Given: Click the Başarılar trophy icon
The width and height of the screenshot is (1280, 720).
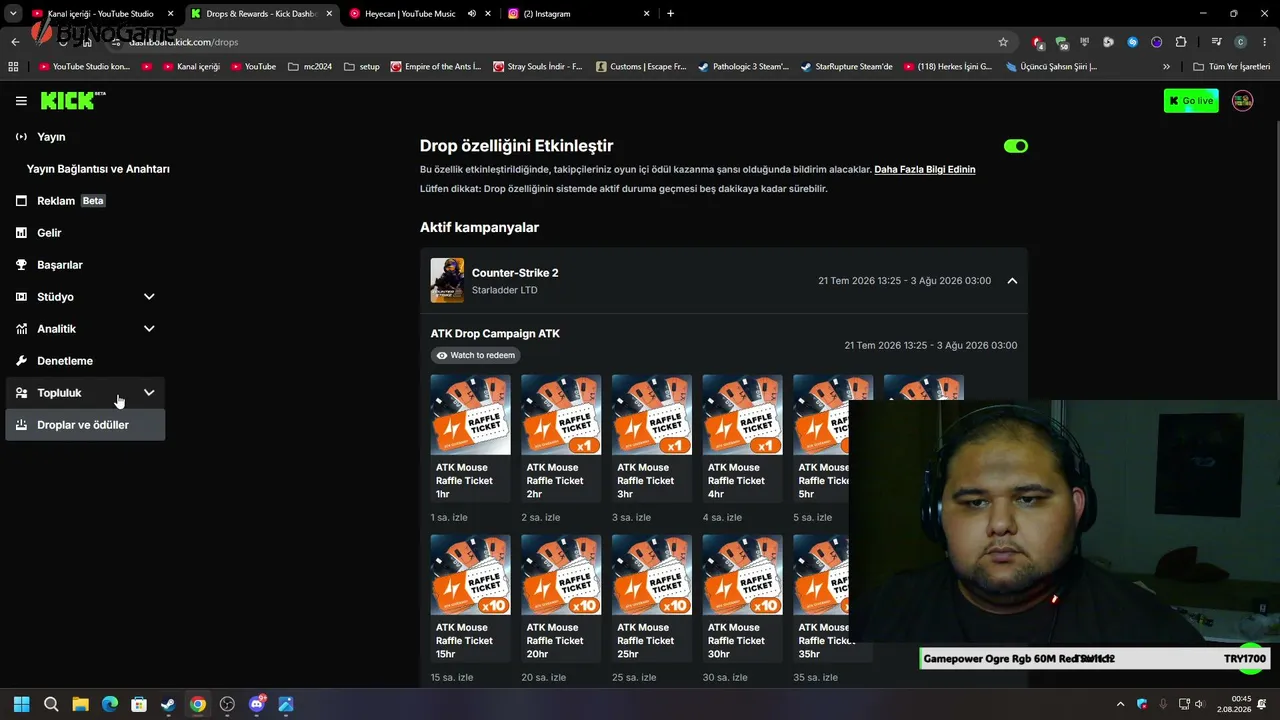Looking at the screenshot, I should click(21, 265).
